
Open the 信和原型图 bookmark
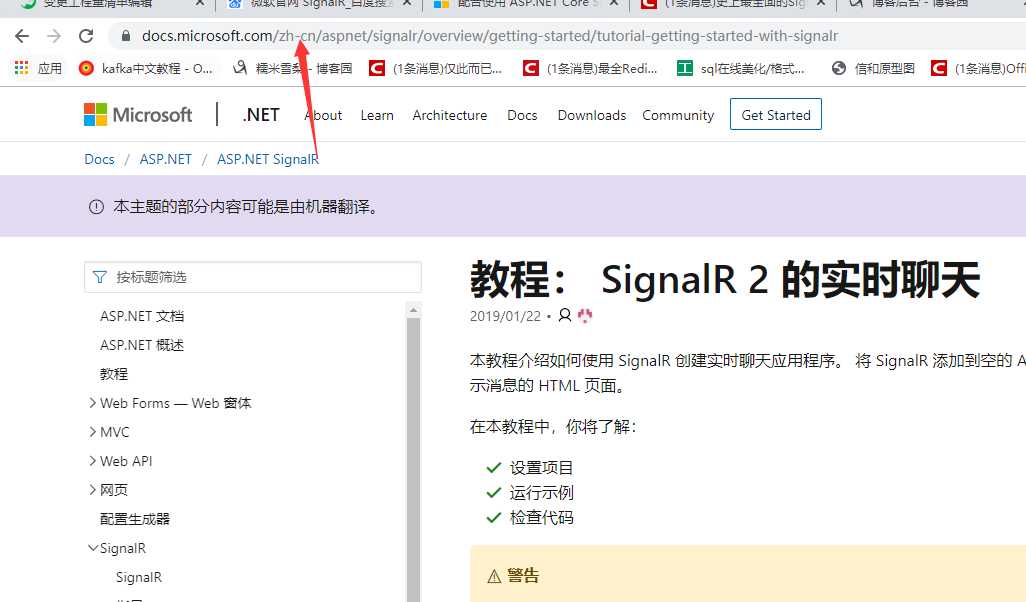[873, 68]
